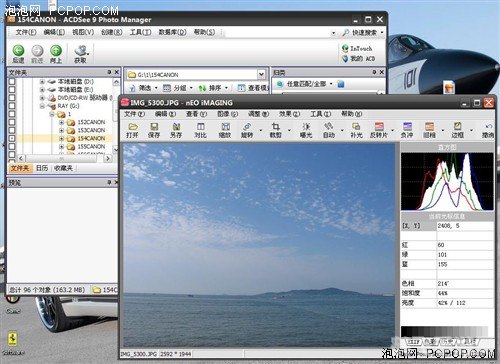
Task: Switch to the 收藏夹 tab
Action: click(63, 168)
